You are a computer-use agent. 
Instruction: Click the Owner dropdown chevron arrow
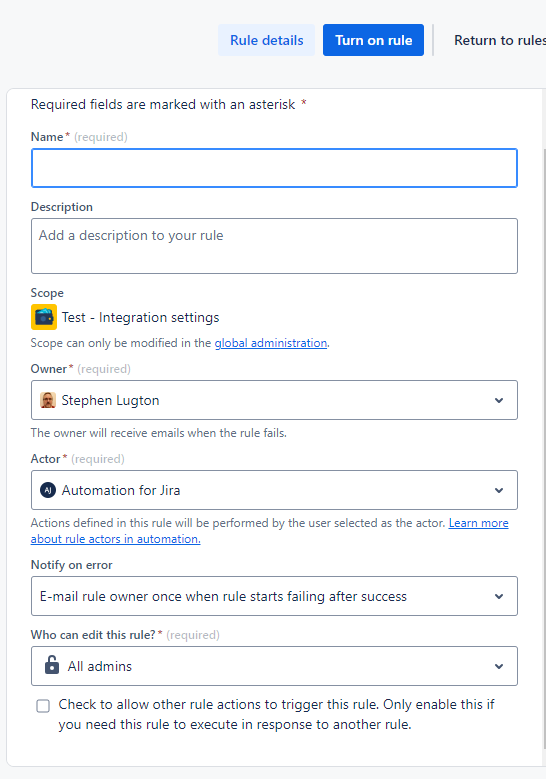pyautogui.click(x=499, y=400)
